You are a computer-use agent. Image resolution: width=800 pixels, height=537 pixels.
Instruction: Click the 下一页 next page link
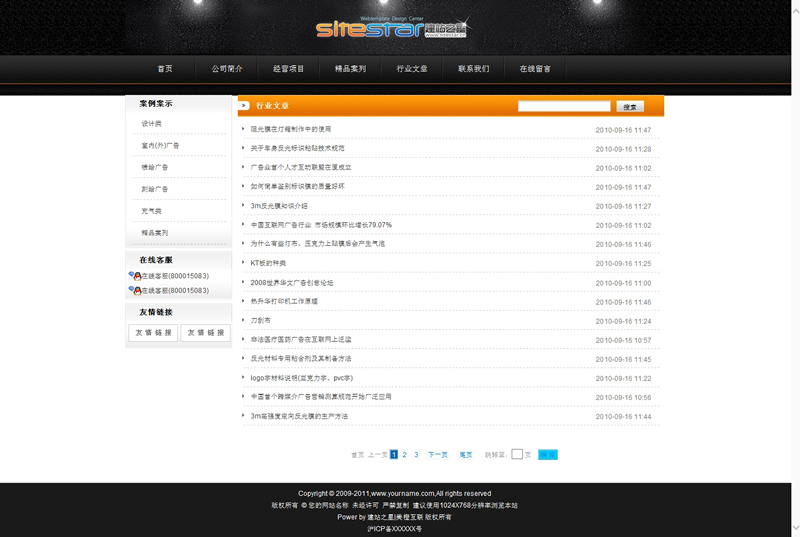[x=438, y=454]
